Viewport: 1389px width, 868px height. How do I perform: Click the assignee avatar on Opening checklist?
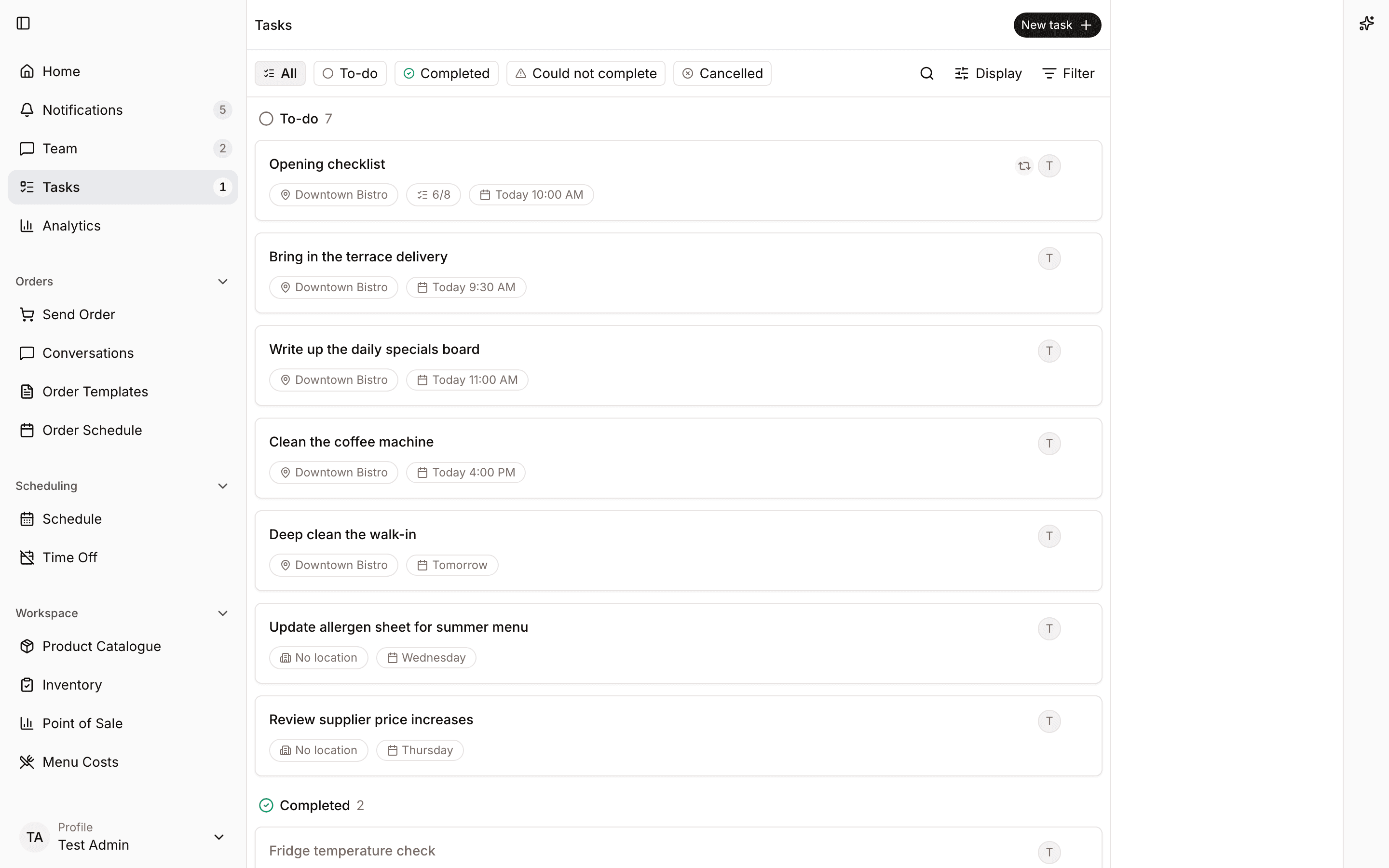(1049, 166)
